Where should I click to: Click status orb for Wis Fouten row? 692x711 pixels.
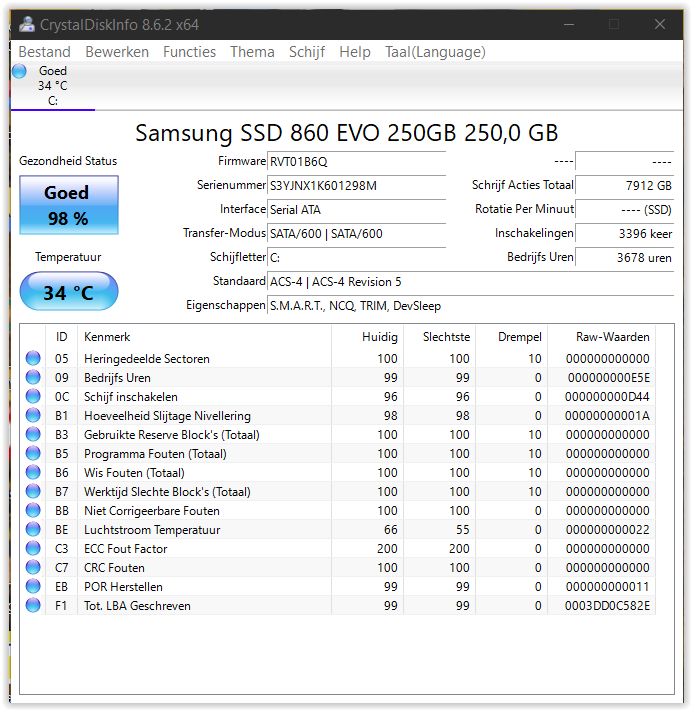point(33,472)
